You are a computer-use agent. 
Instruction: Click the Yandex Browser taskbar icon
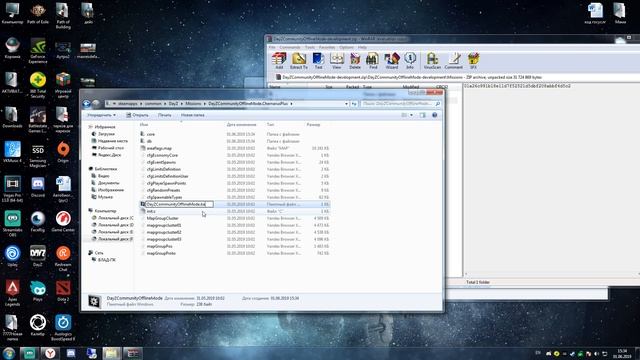[50, 353]
